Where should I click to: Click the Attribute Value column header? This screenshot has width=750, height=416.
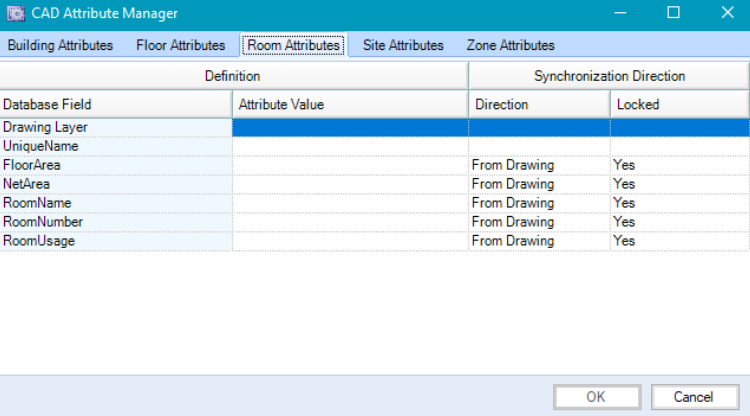click(x=350, y=104)
